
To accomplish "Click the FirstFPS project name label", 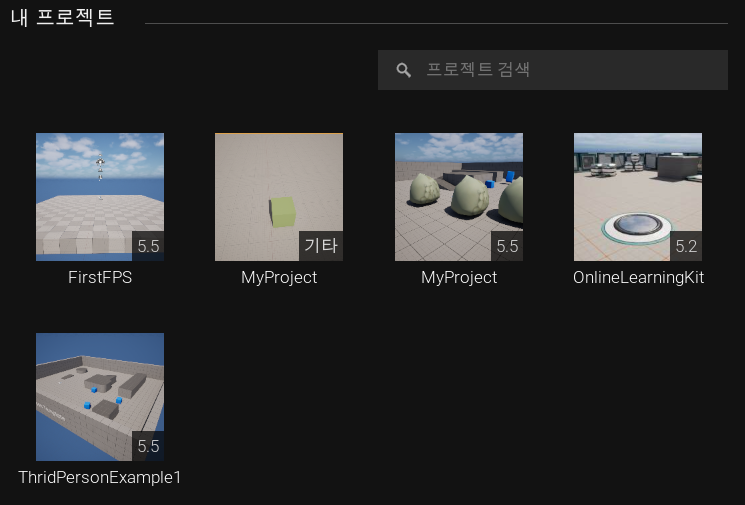I will click(x=100, y=277).
